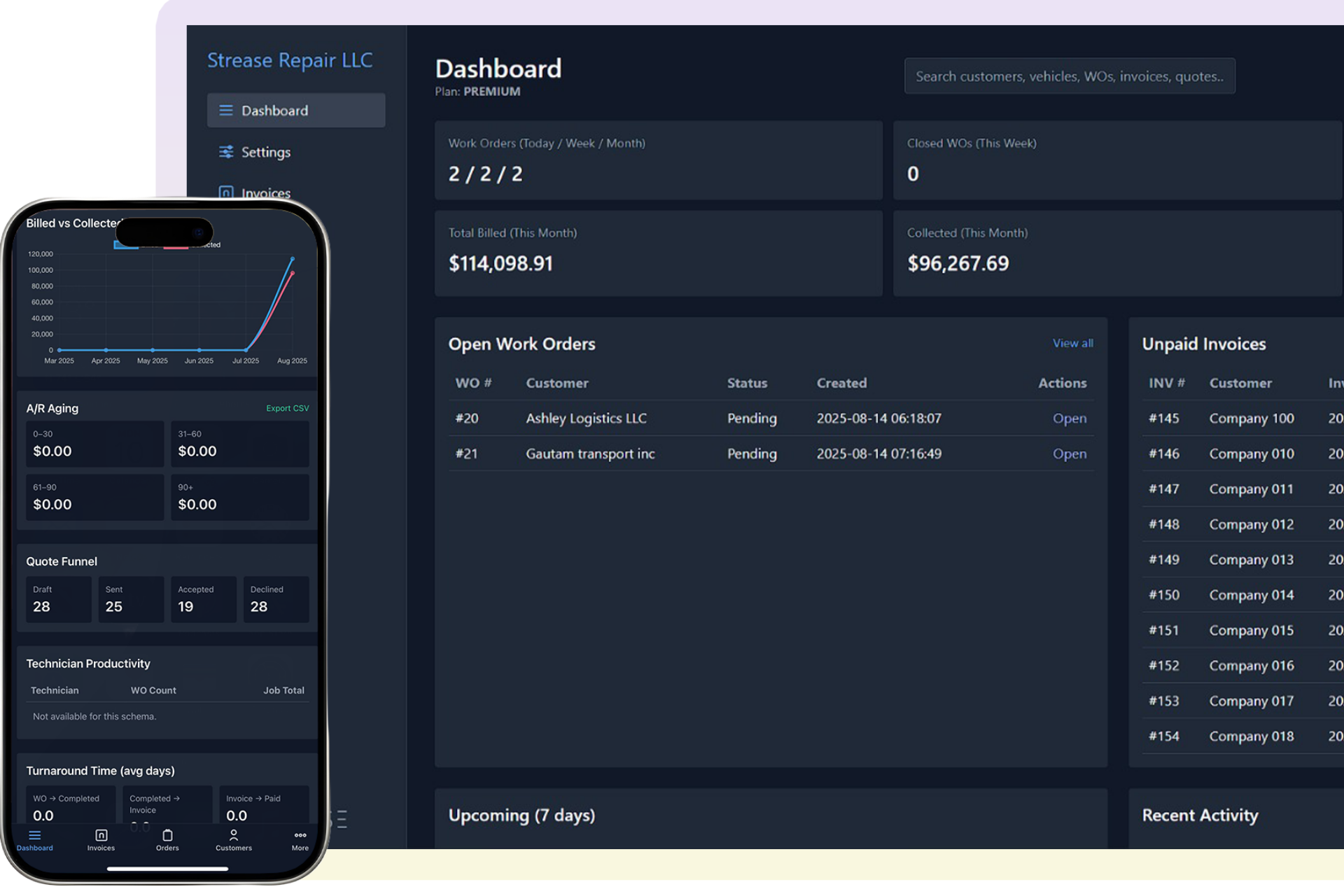The width and height of the screenshot is (1344, 896).
Task: Click the Accepted quotes card showing 19
Action: (203, 599)
